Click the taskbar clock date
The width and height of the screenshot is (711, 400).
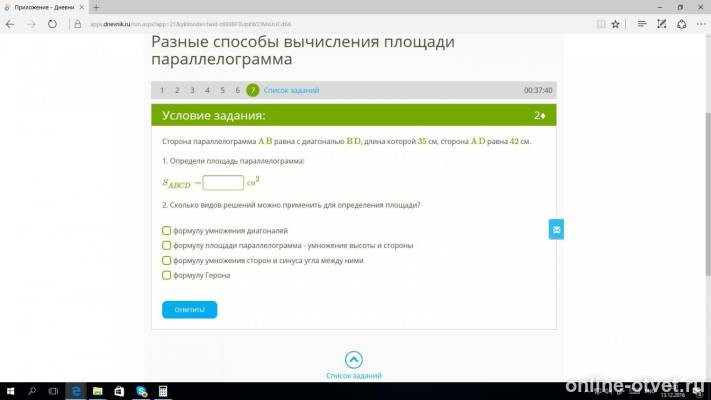pos(673,395)
